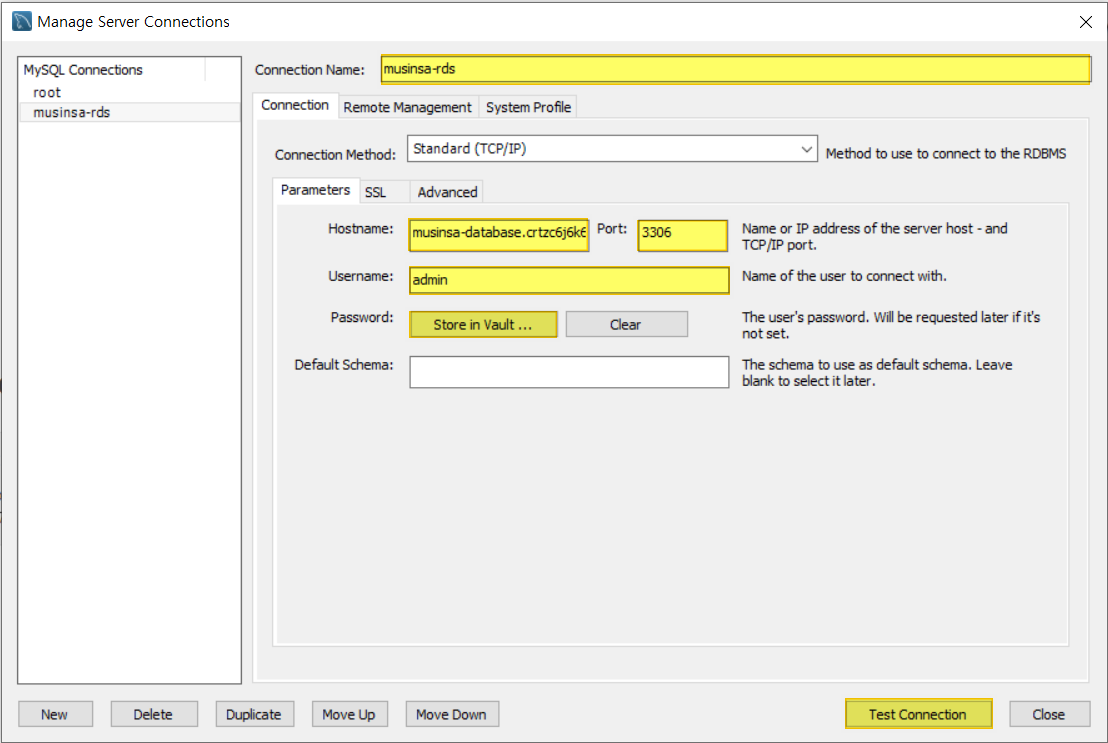Click the empty Default Schema field
1108x743 pixels.
point(569,372)
